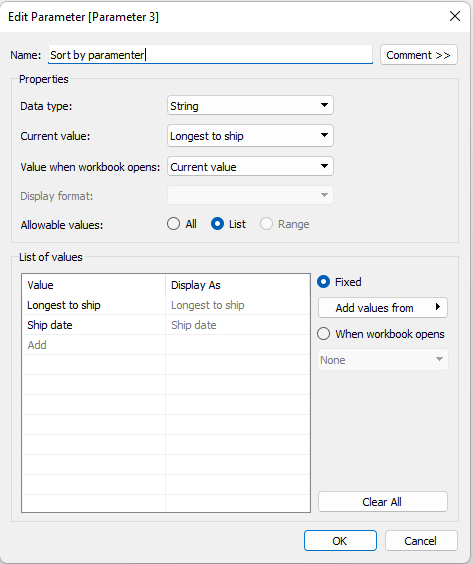Close the Edit Parameter dialog
This screenshot has width=473, height=564.
(455, 16)
